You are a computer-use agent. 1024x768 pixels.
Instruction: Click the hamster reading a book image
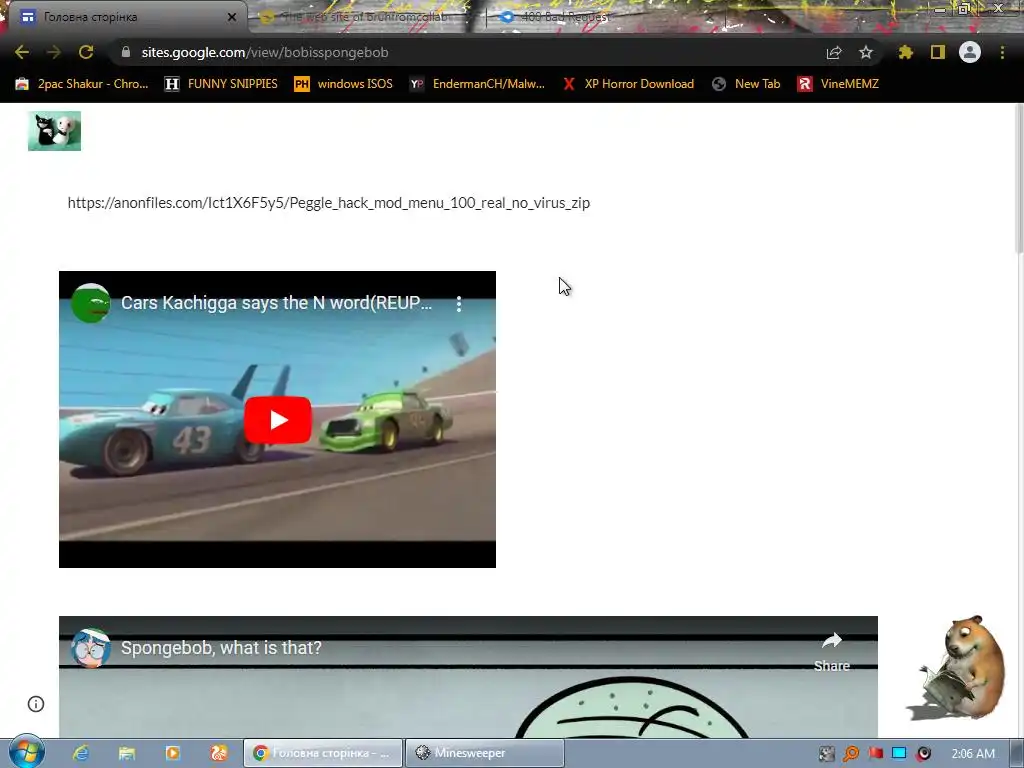tap(955, 668)
